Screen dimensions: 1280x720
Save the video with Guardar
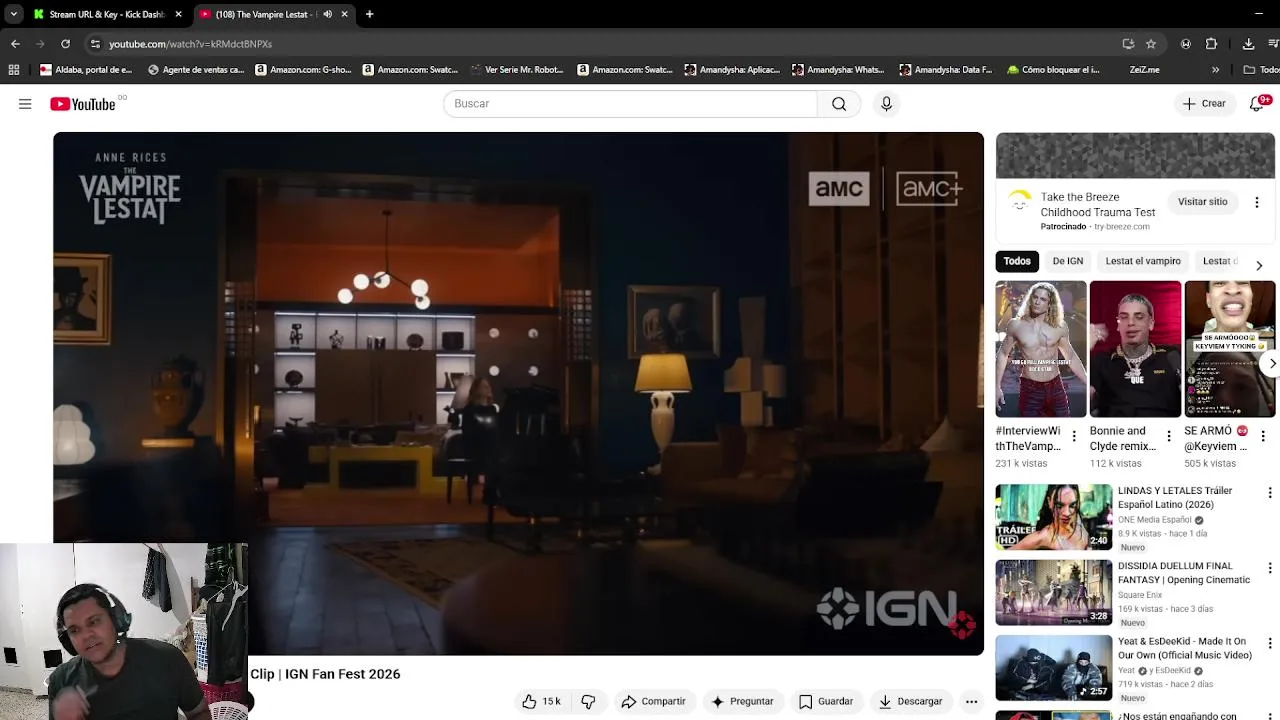click(826, 702)
